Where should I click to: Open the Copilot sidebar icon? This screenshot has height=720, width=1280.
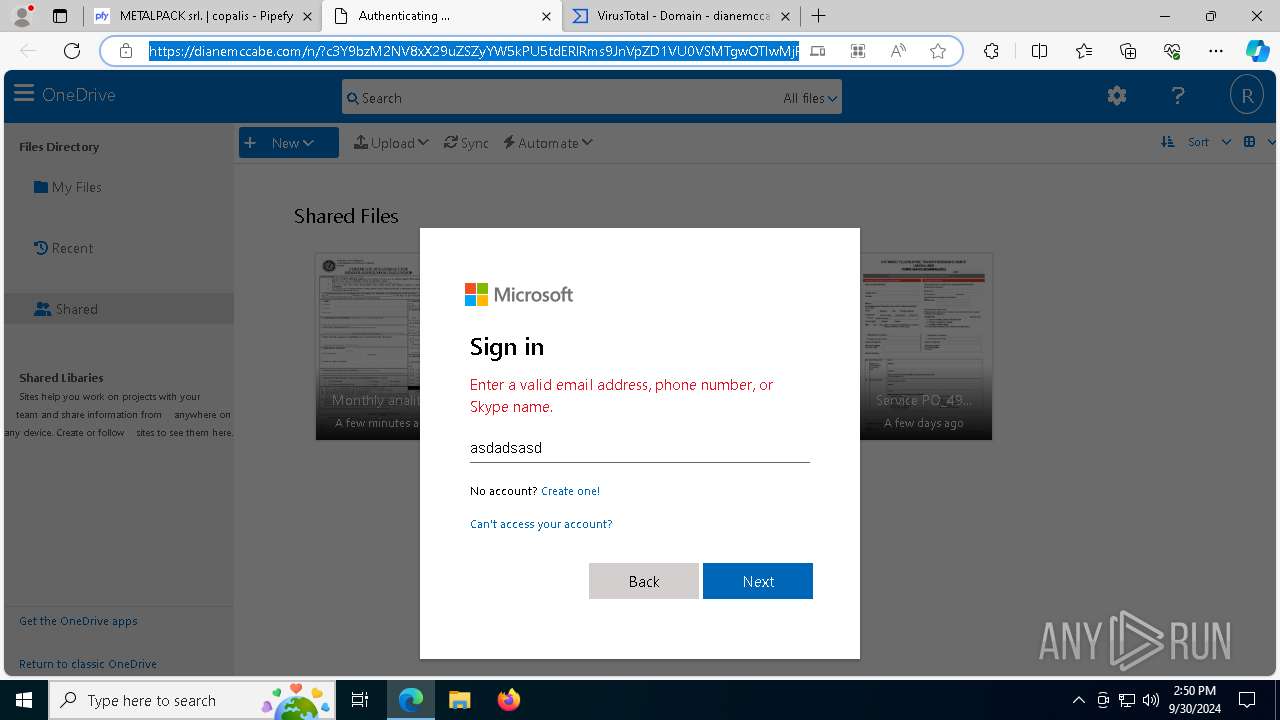(1257, 51)
